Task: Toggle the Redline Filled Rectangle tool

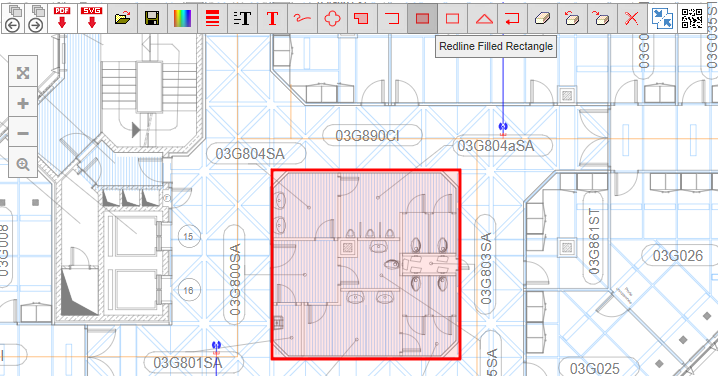Action: point(422,18)
